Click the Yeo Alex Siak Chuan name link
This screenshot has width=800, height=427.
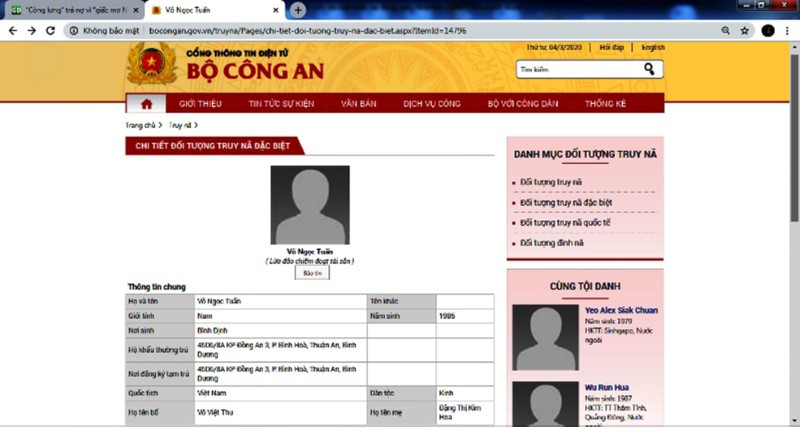point(621,310)
